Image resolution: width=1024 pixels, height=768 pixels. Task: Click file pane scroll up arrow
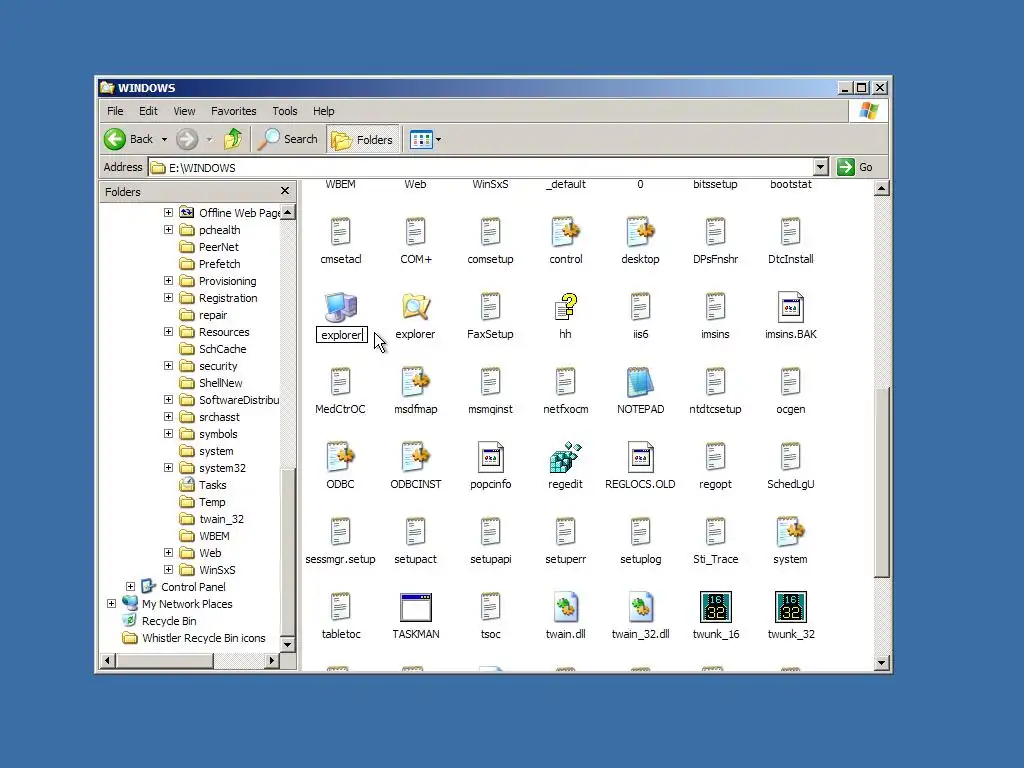coord(881,189)
